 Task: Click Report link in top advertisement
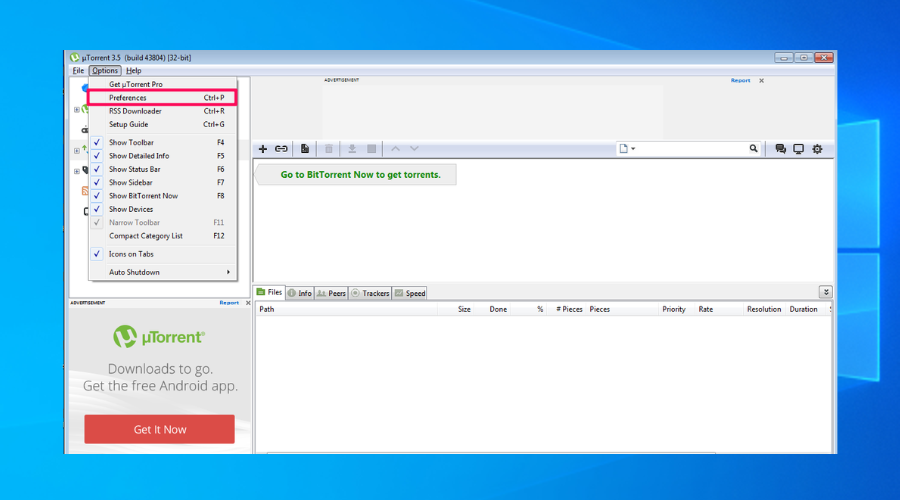point(740,80)
